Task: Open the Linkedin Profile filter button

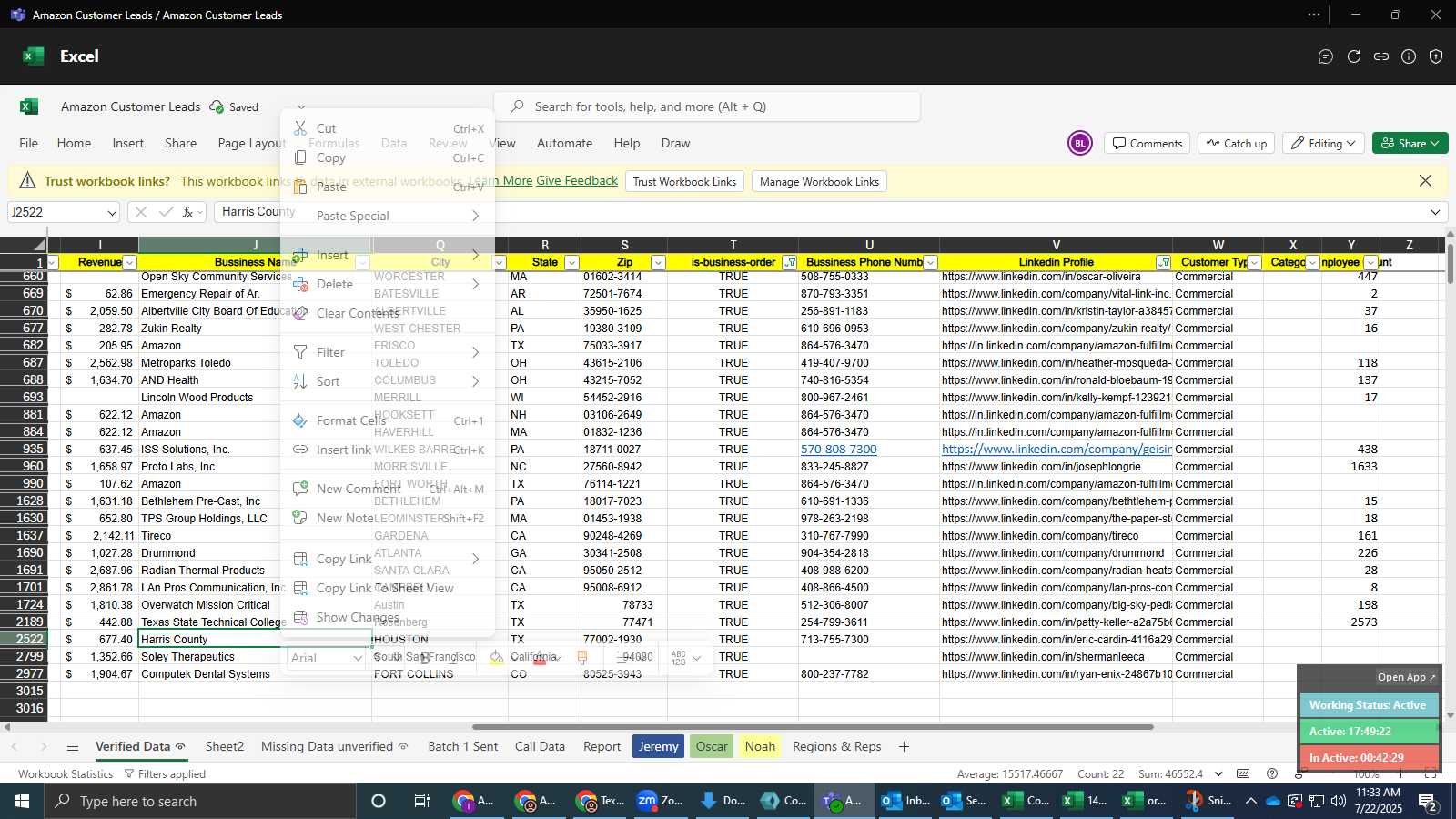Action: click(x=1163, y=262)
